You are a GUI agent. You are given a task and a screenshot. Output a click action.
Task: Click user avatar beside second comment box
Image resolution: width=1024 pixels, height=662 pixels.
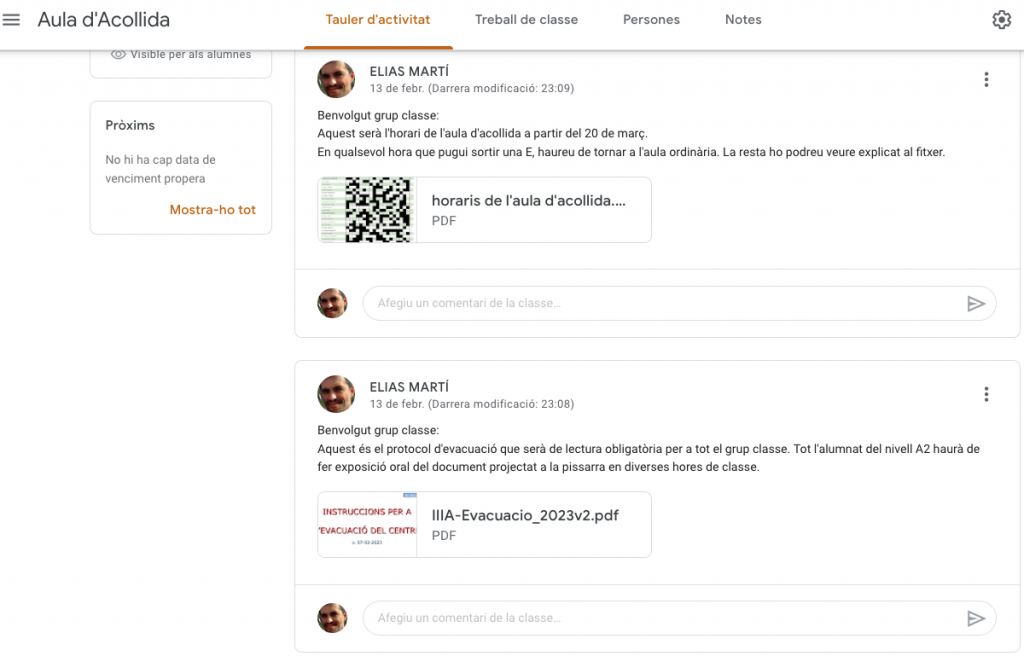[332, 618]
